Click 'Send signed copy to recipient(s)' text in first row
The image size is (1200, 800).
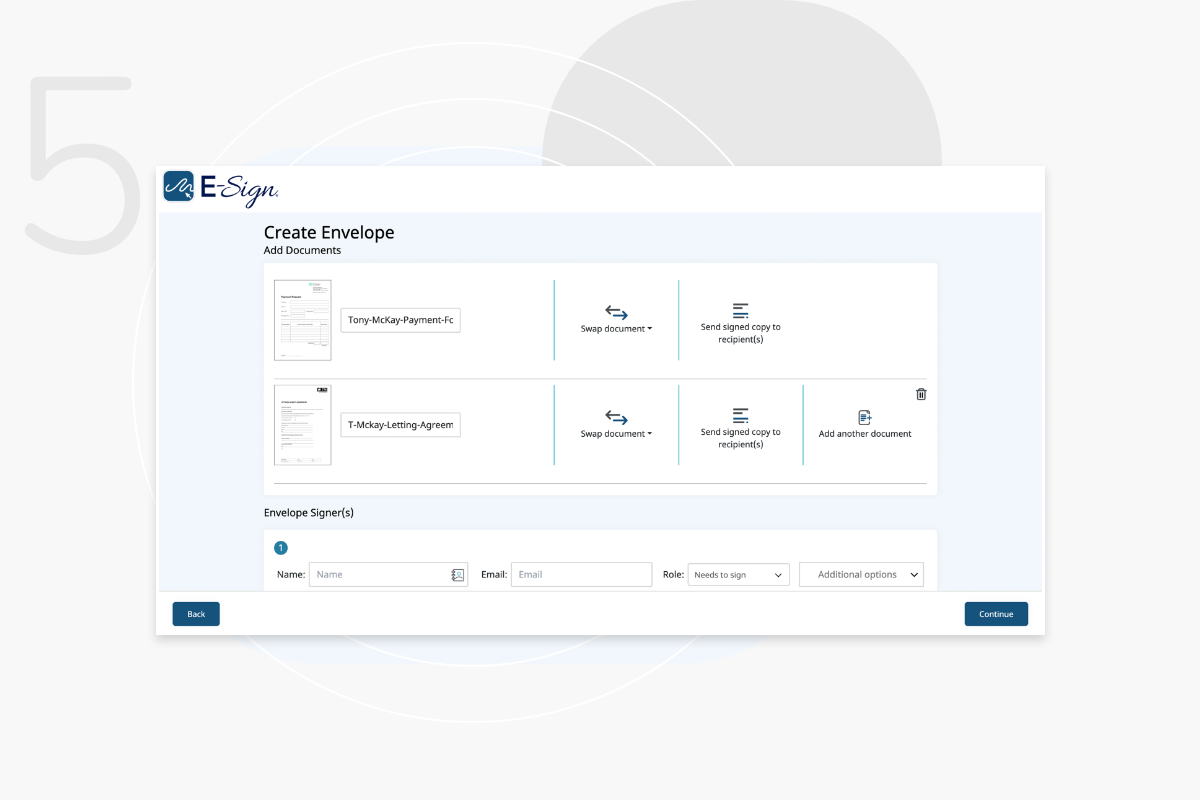coord(741,333)
